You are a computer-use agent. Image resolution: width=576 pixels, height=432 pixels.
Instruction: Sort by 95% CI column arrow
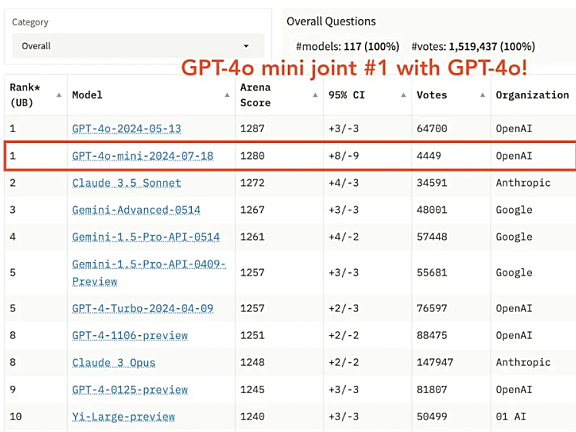click(403, 95)
